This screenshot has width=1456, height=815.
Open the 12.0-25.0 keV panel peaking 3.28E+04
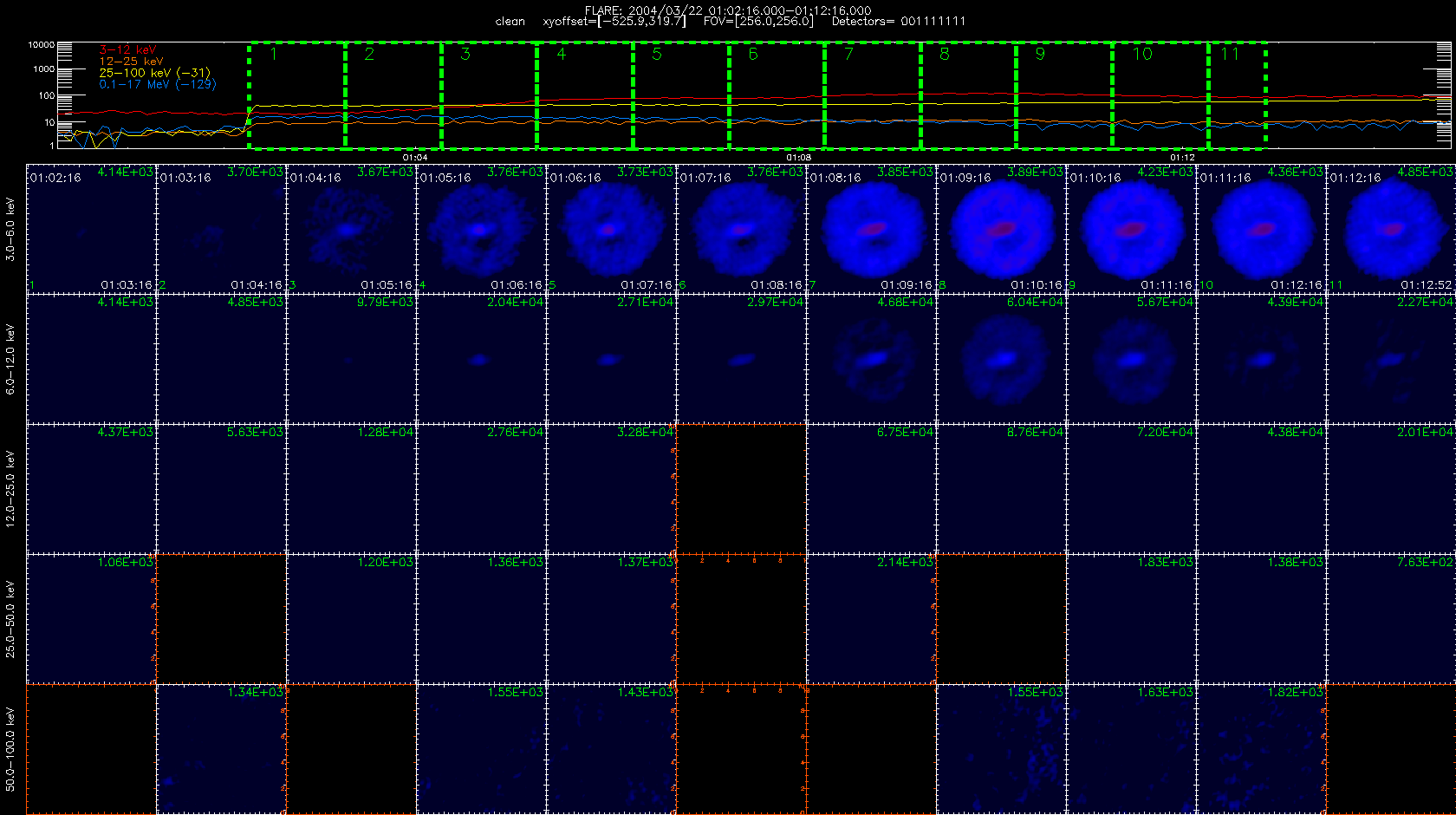pyautogui.click(x=611, y=489)
